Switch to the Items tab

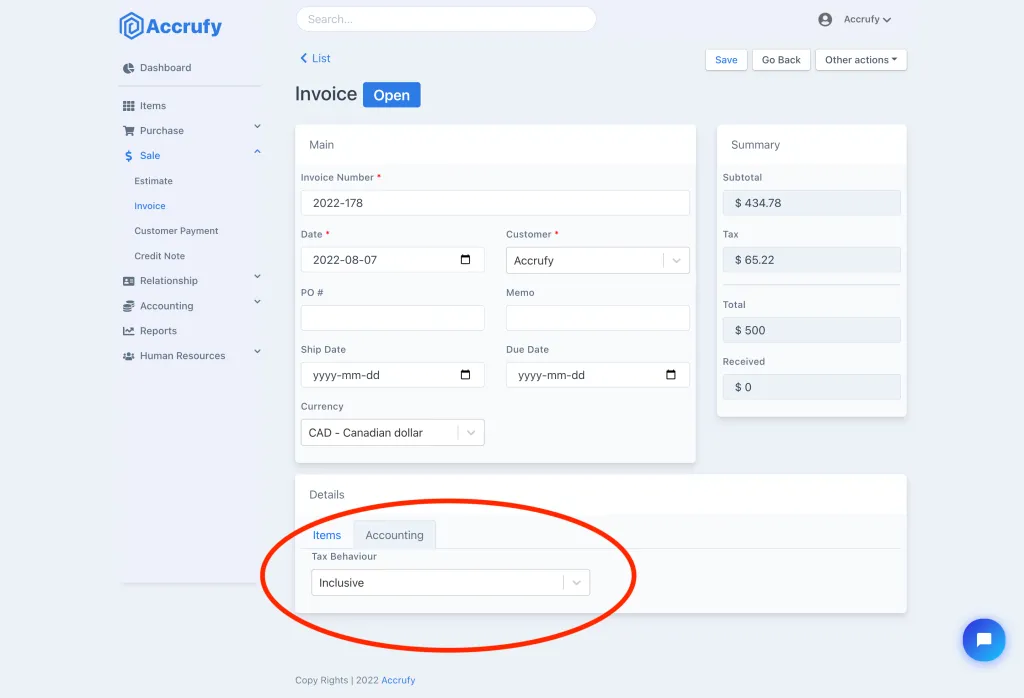coord(327,535)
